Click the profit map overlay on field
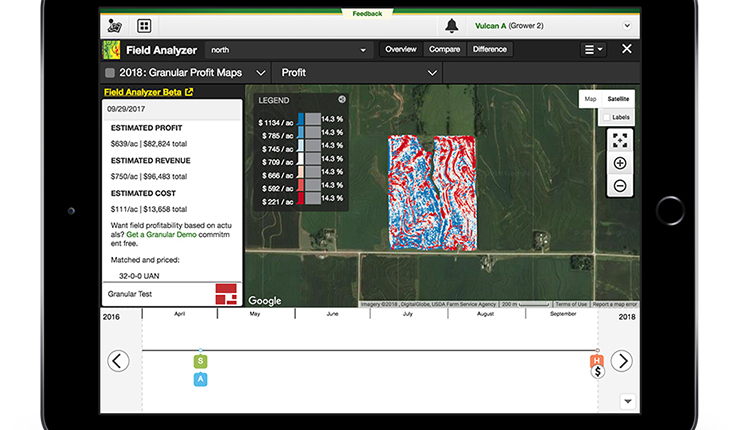Image resolution: width=750 pixels, height=430 pixels. pyautogui.click(x=432, y=193)
